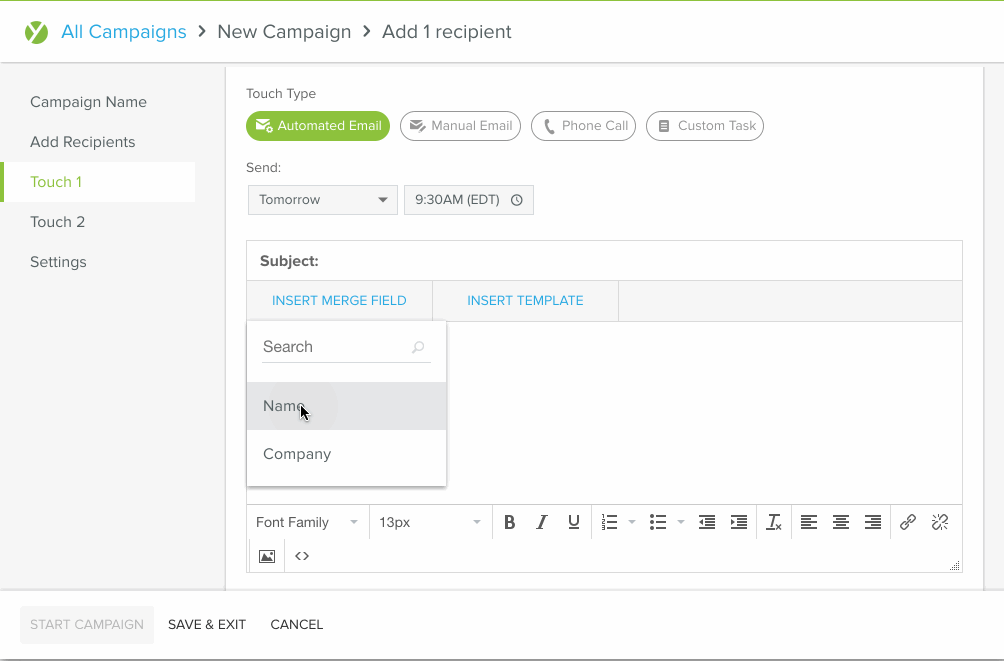Click the merge field Search box
The height and width of the screenshot is (661, 1004).
335,347
